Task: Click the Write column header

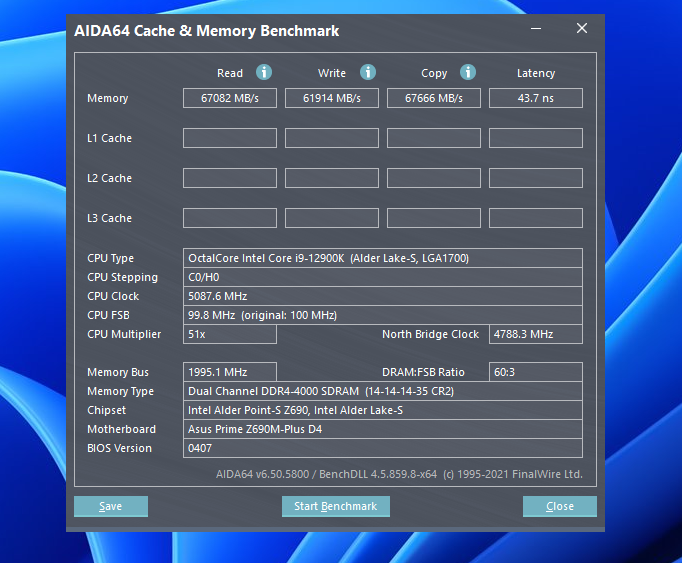Action: click(x=332, y=73)
